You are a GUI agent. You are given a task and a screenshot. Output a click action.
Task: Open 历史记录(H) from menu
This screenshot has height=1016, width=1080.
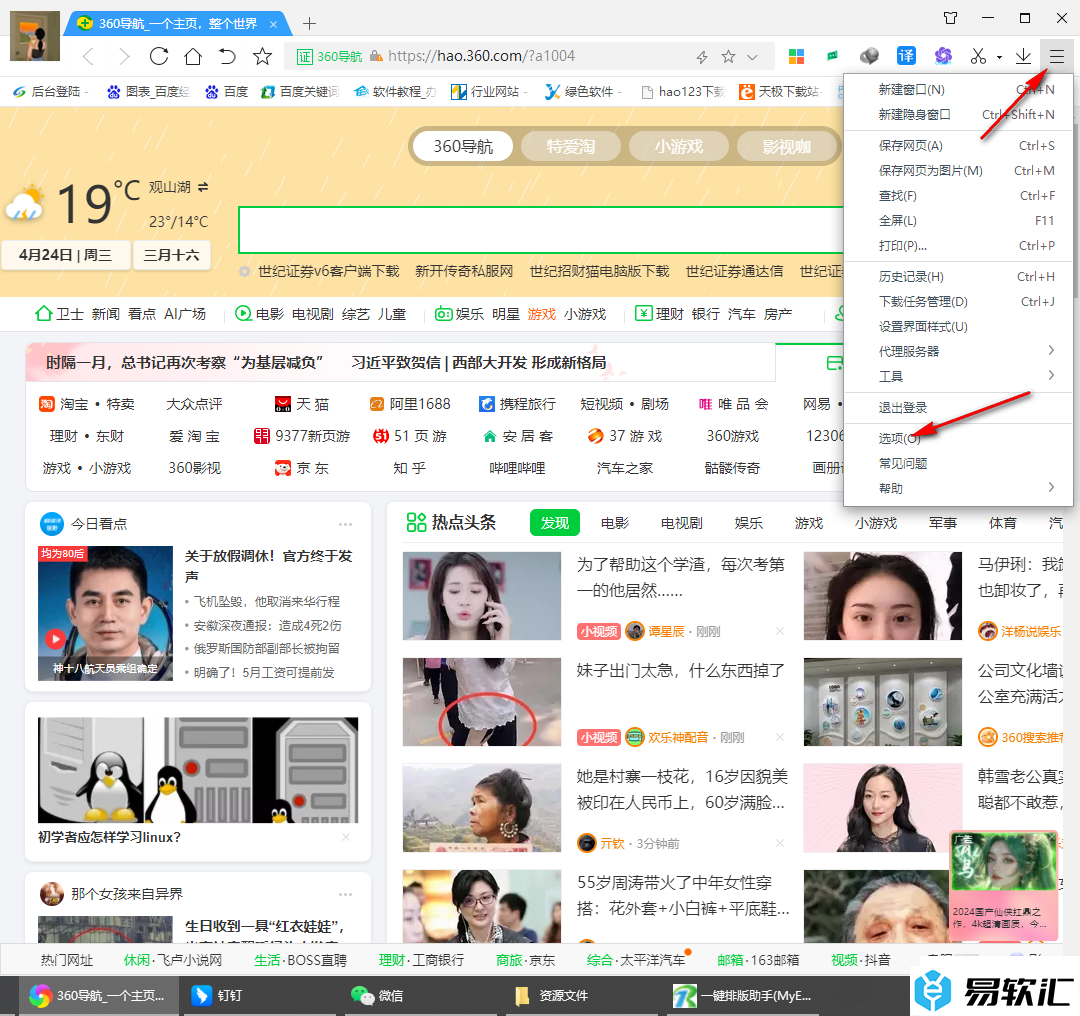(x=959, y=276)
